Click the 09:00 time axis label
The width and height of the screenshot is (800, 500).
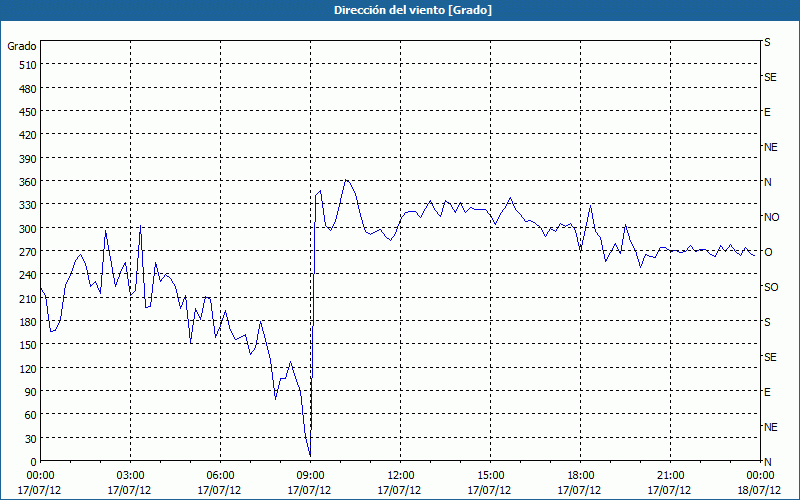tap(310, 476)
